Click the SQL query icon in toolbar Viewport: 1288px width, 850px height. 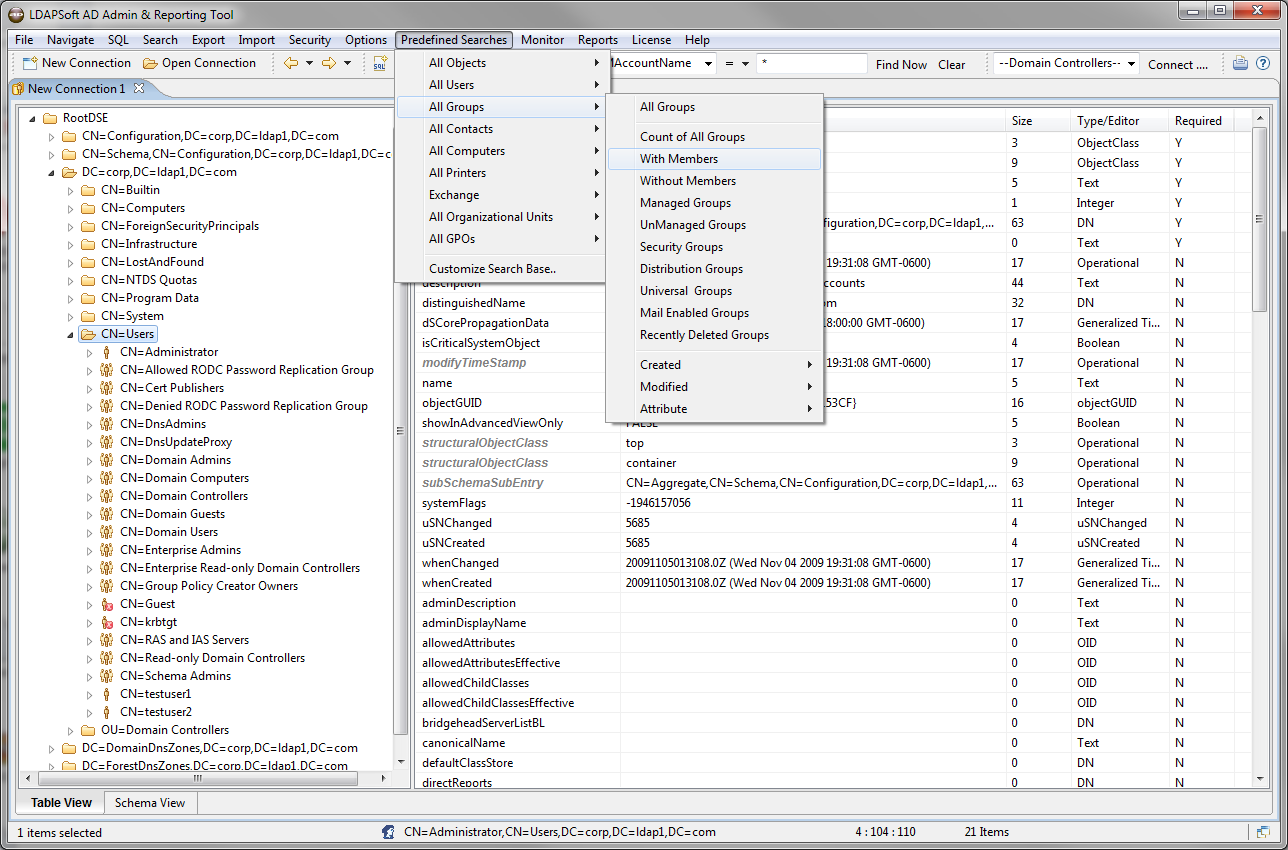(380, 63)
